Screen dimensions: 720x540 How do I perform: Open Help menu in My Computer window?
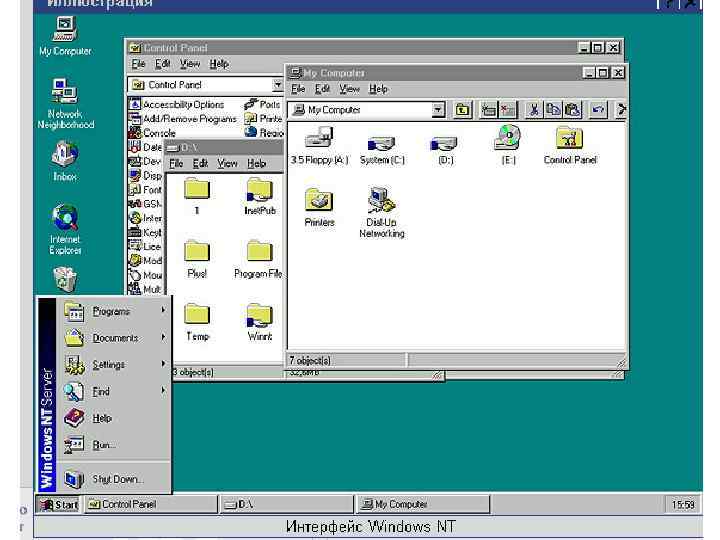[378, 89]
